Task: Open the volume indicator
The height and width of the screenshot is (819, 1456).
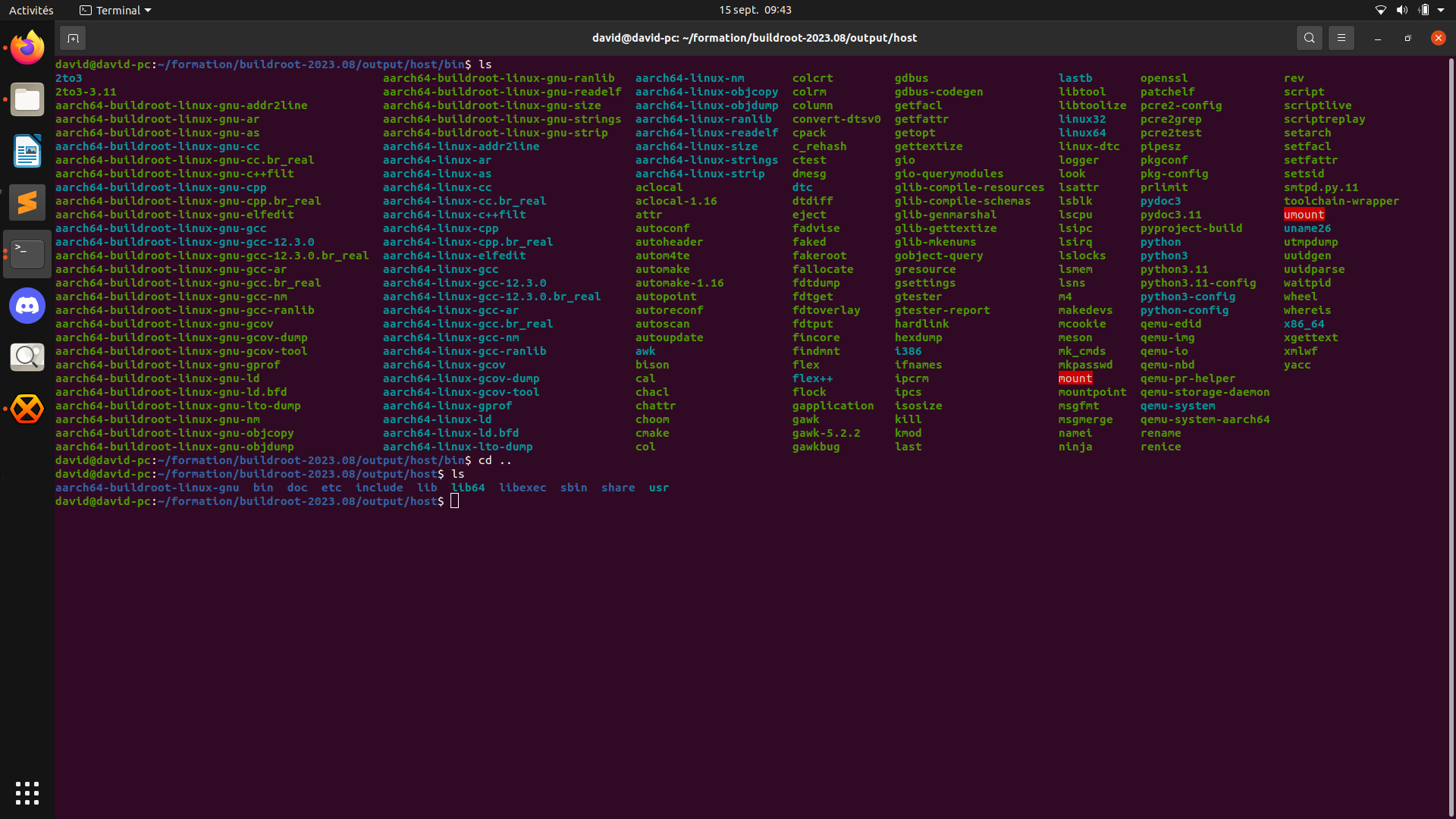Action: tap(1401, 10)
